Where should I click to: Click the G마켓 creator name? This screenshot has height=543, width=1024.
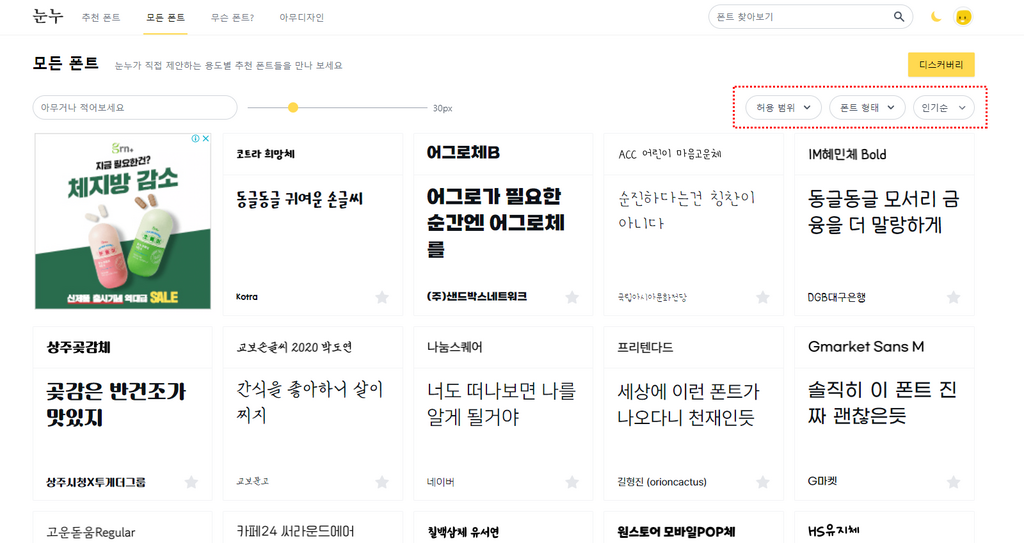(x=822, y=481)
